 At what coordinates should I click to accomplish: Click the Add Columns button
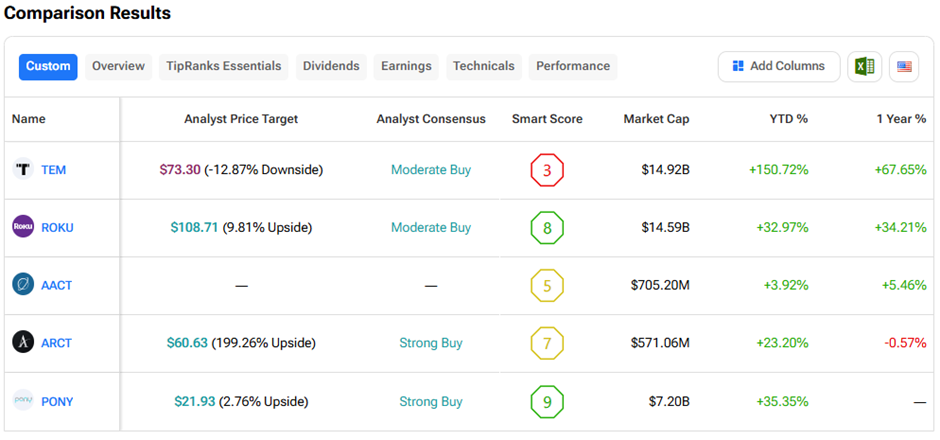[779, 66]
